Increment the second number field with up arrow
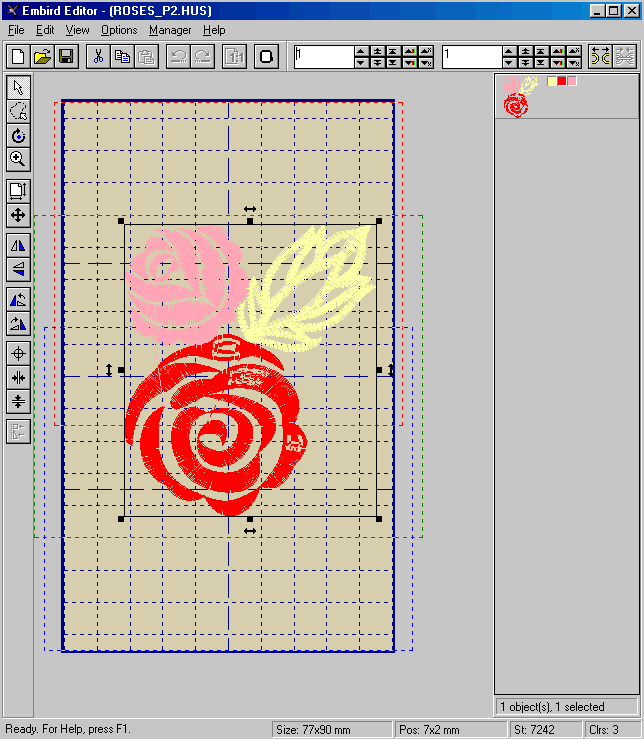This screenshot has width=644, height=739. pyautogui.click(x=509, y=51)
